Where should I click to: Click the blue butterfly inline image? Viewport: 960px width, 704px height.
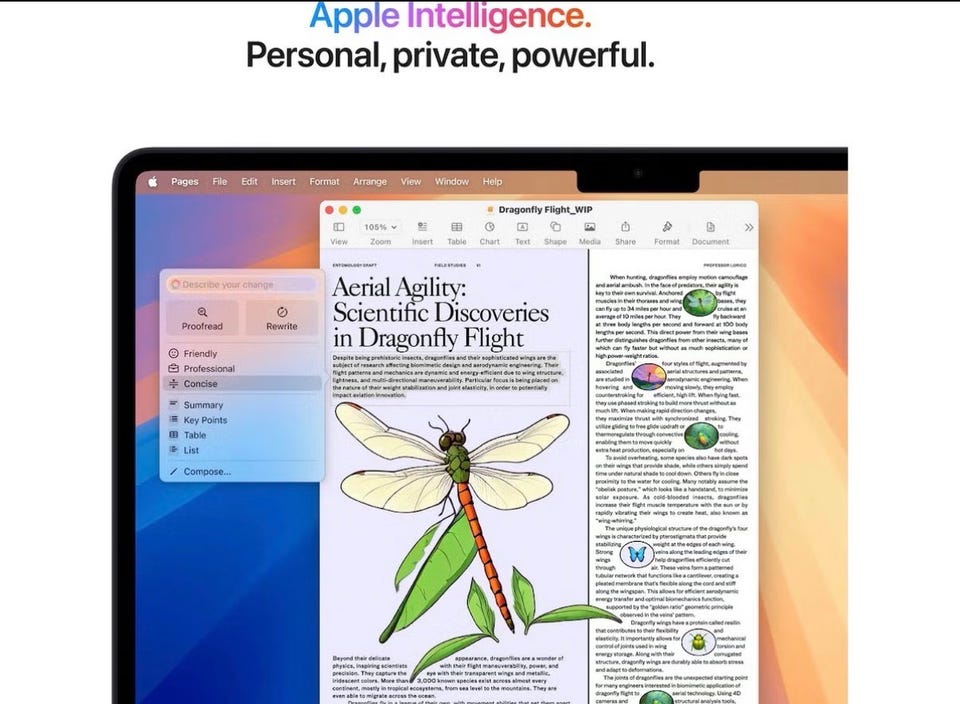(637, 555)
